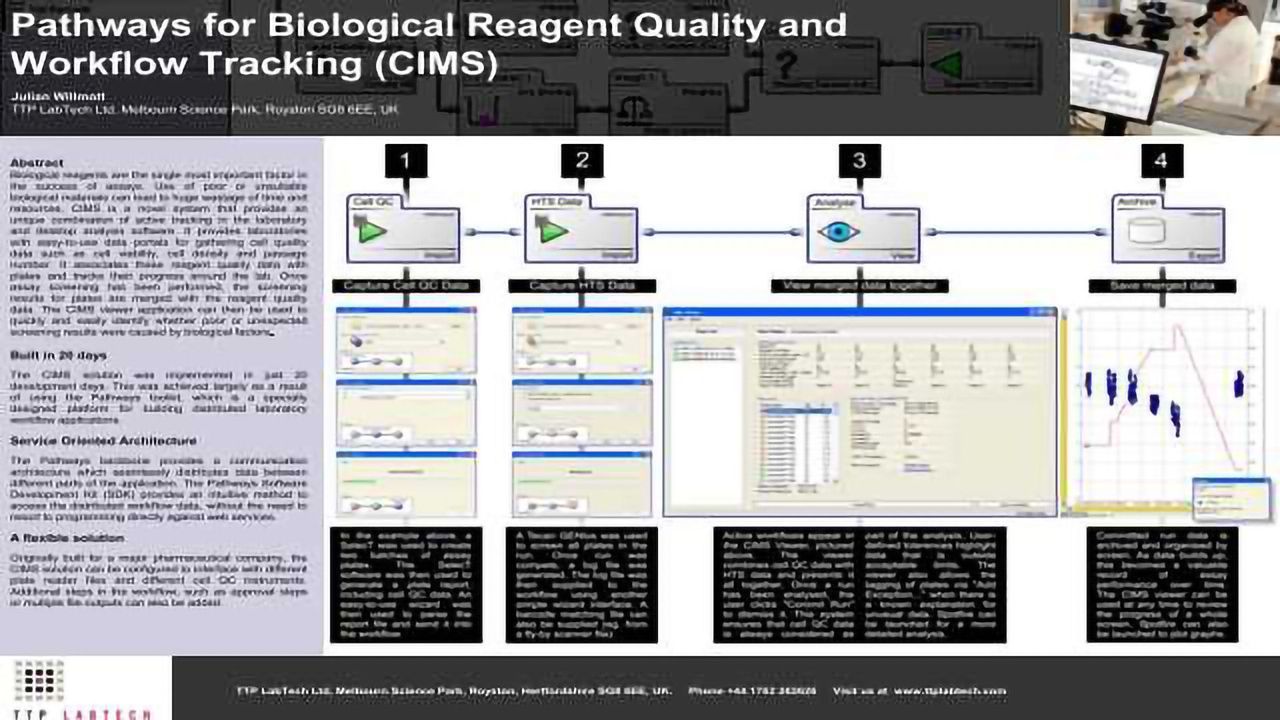Click the 'Service Oriented Architecture' heading
Screen dimensions: 1280x720
(103, 440)
